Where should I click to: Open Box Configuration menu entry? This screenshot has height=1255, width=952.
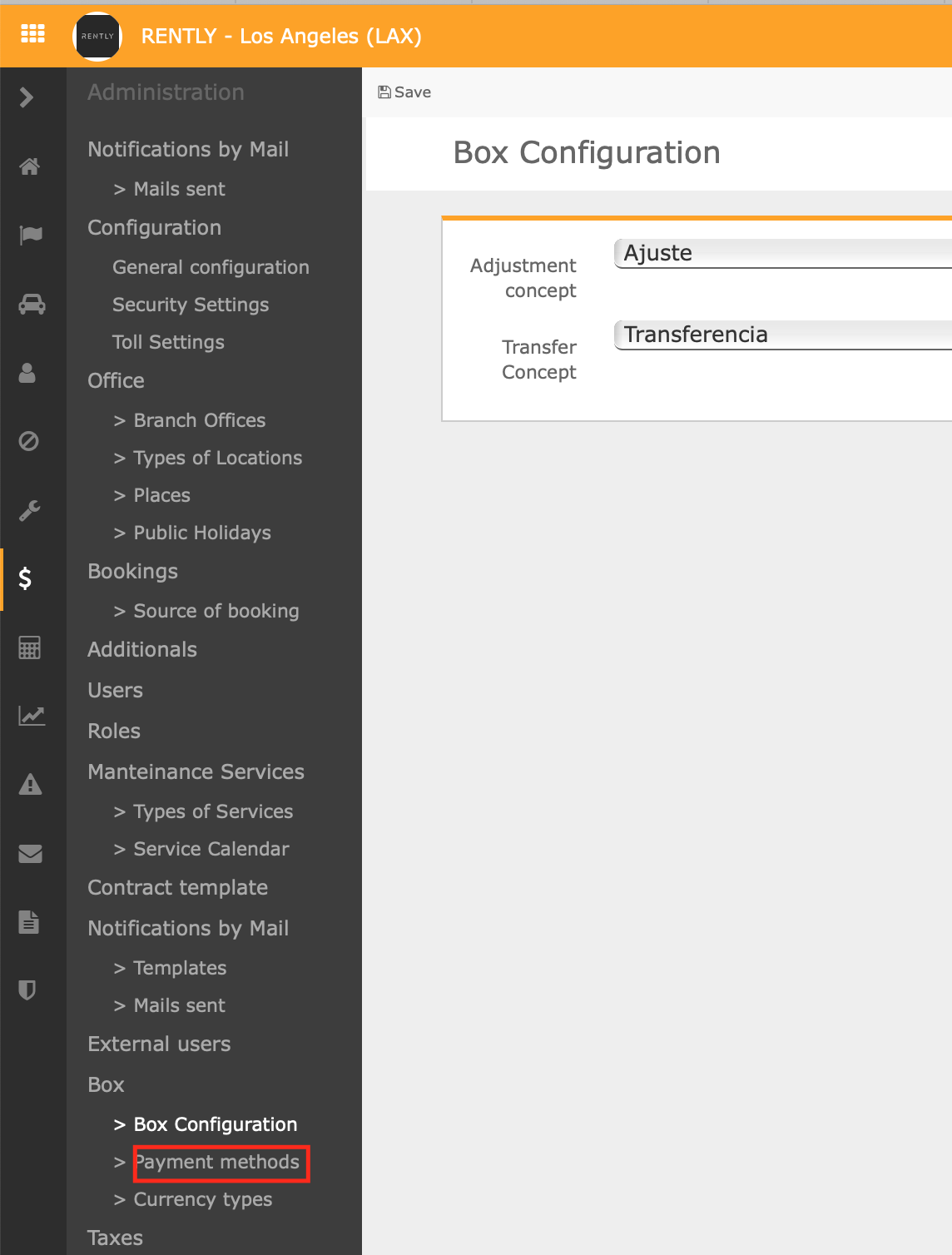click(216, 1125)
